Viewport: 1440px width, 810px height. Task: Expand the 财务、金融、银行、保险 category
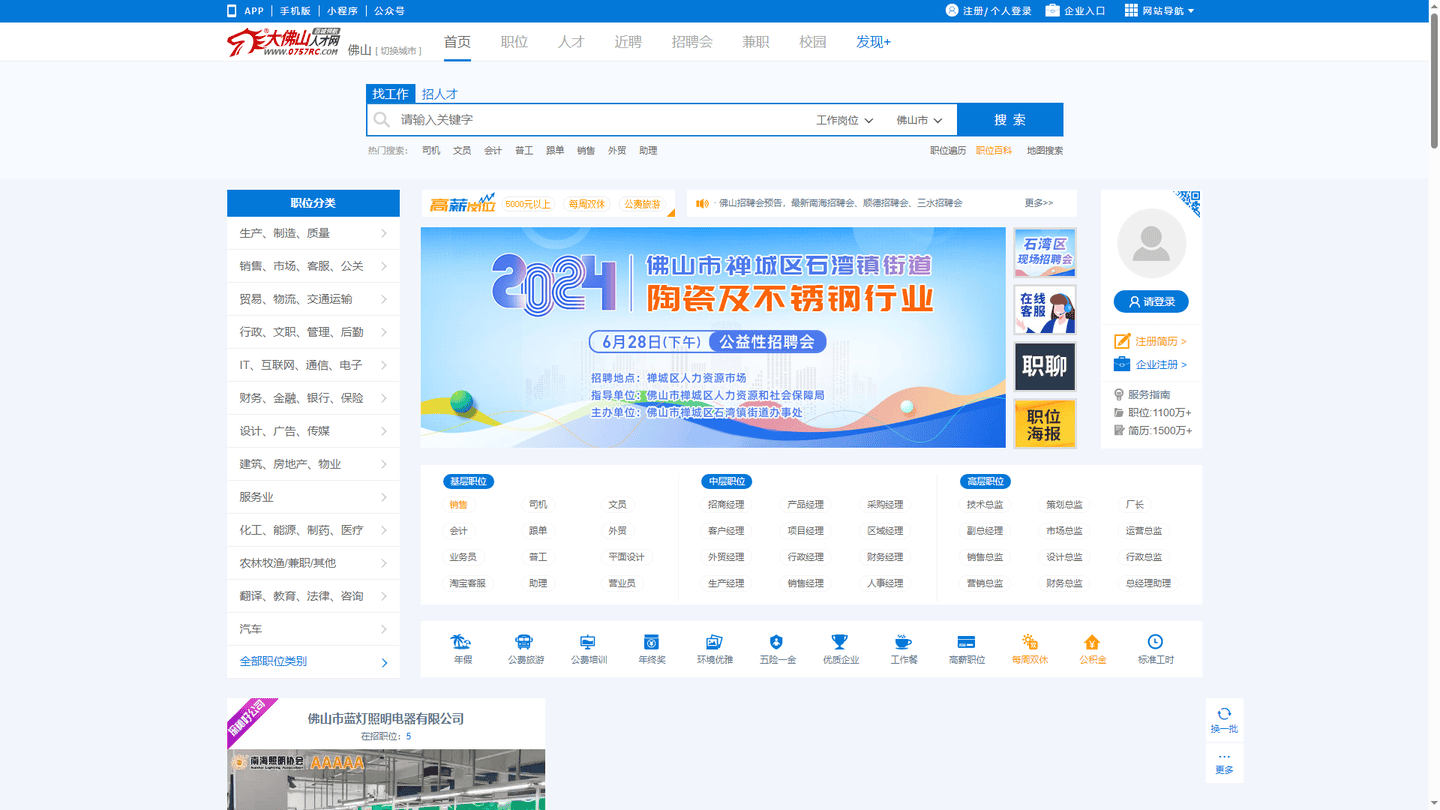click(x=313, y=398)
